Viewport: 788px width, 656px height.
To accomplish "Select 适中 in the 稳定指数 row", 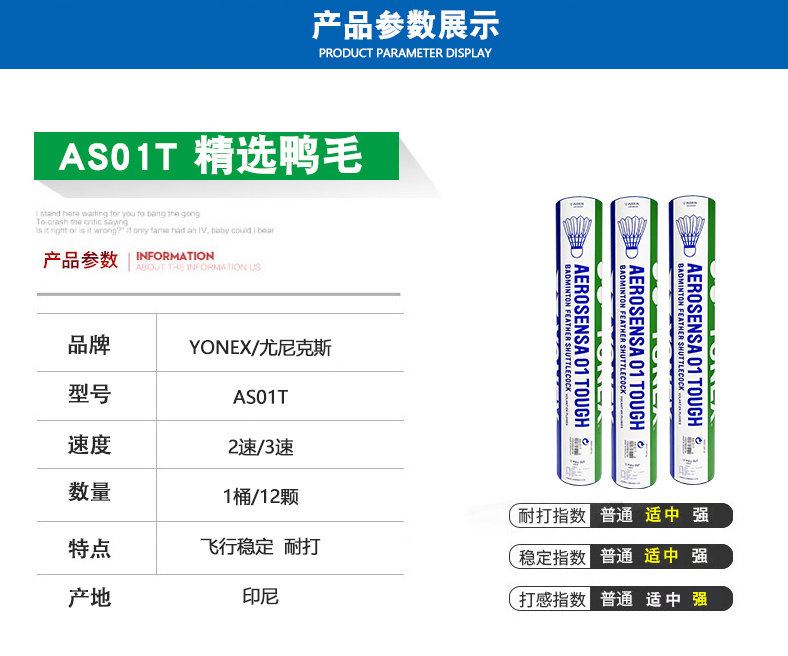I will [x=662, y=556].
